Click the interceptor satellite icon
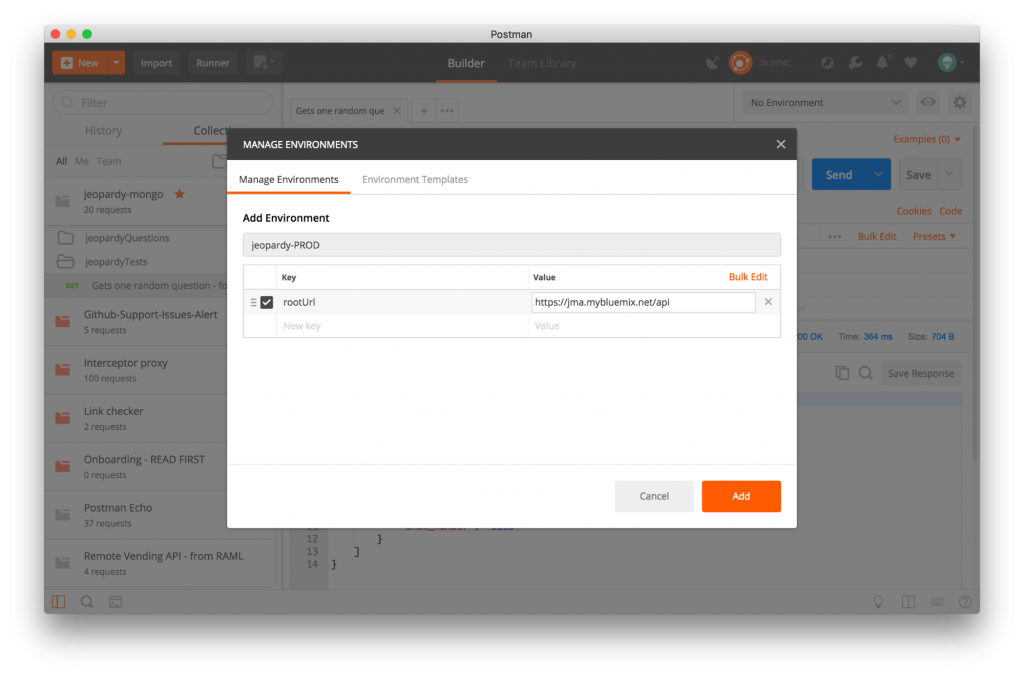This screenshot has height=677, width=1024. 712,63
